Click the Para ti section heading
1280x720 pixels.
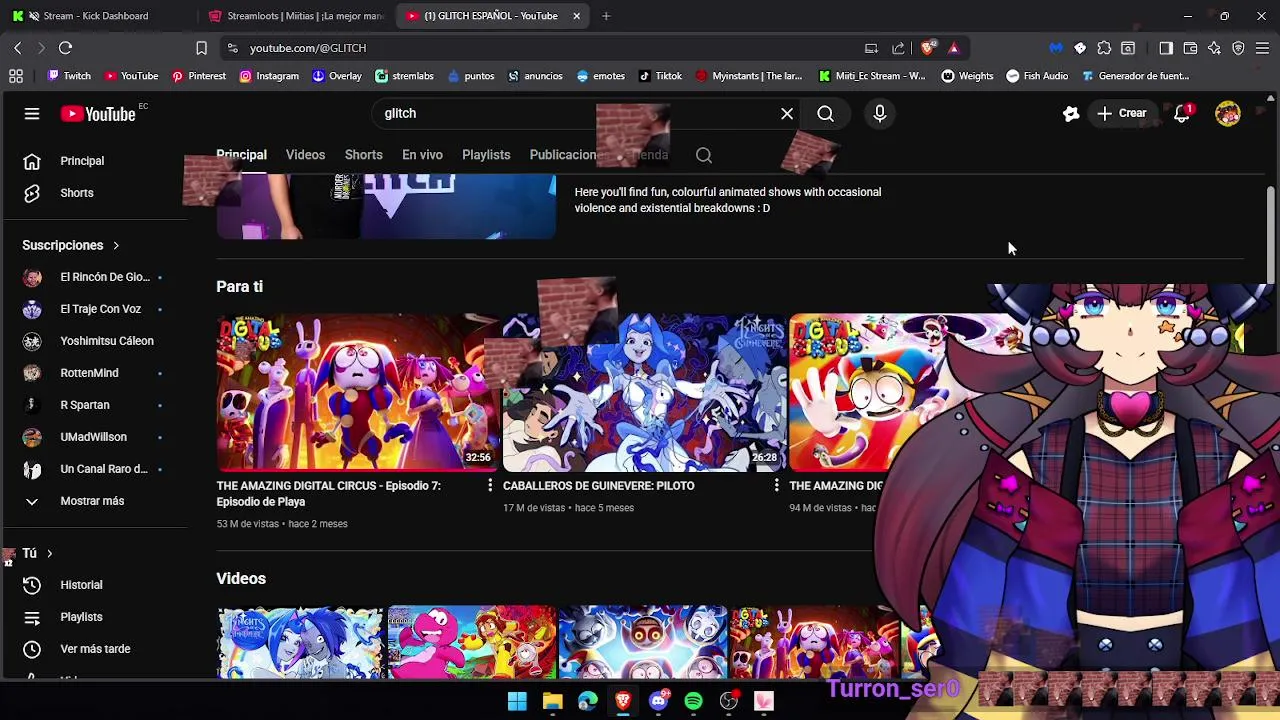[240, 287]
